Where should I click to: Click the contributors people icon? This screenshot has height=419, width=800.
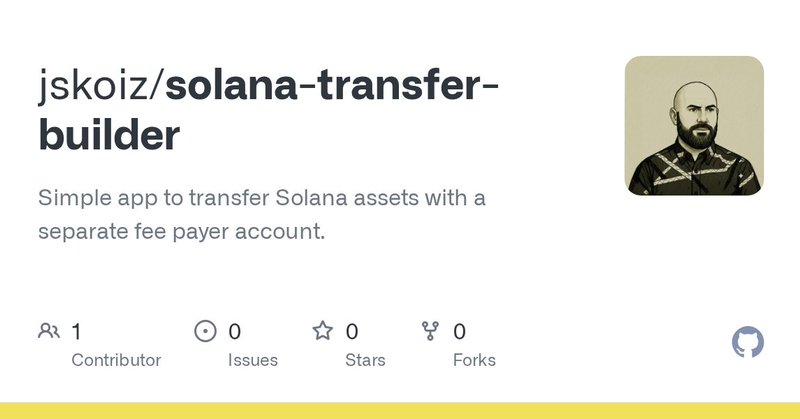[49, 331]
